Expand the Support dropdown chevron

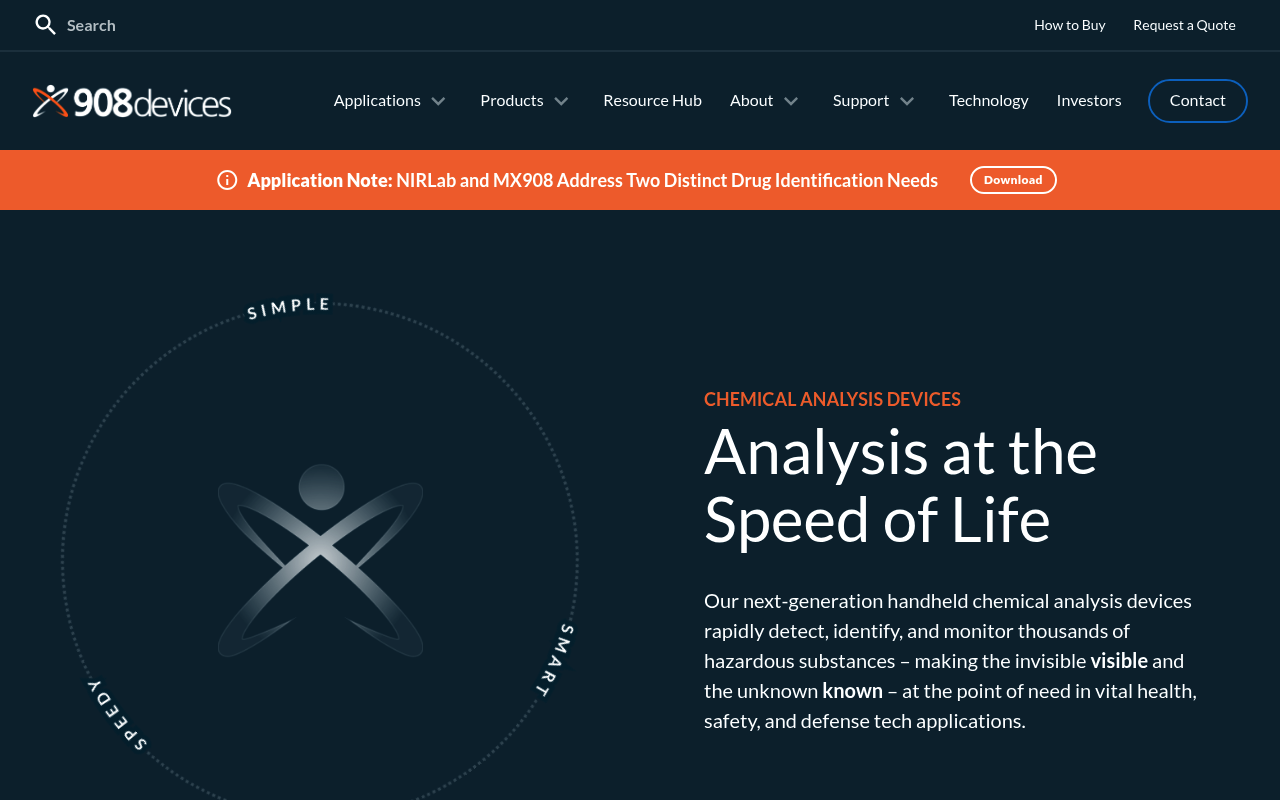click(907, 101)
